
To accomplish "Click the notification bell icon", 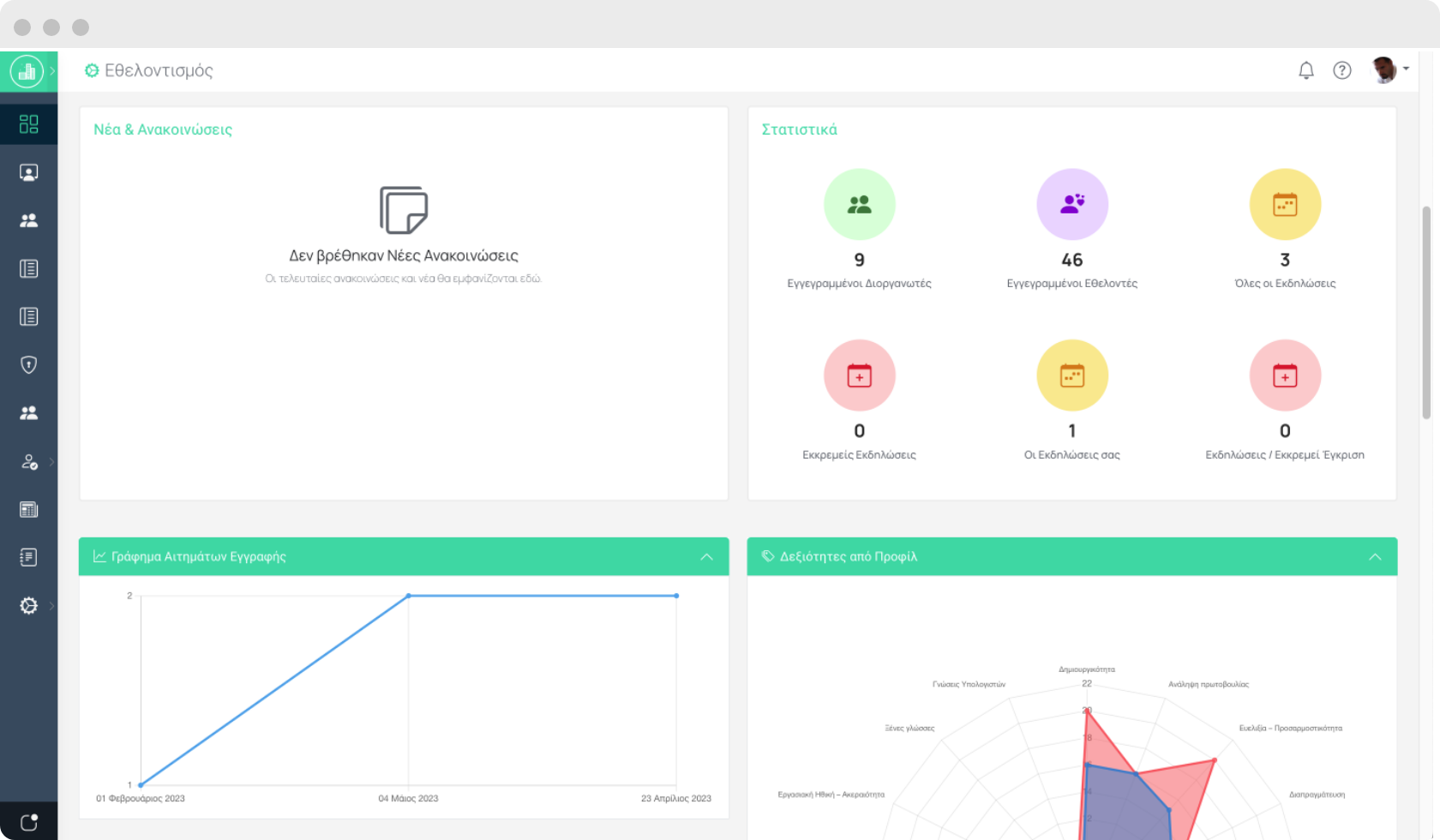I will click(x=1305, y=70).
